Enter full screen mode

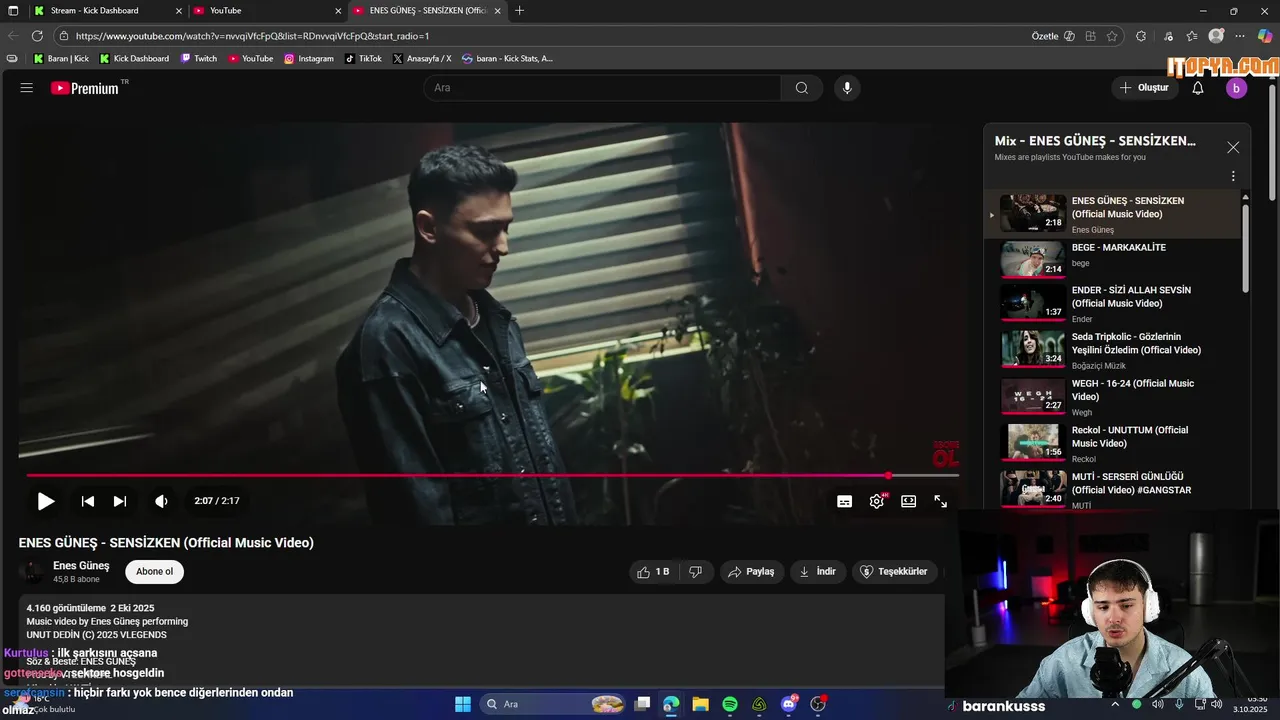click(941, 501)
